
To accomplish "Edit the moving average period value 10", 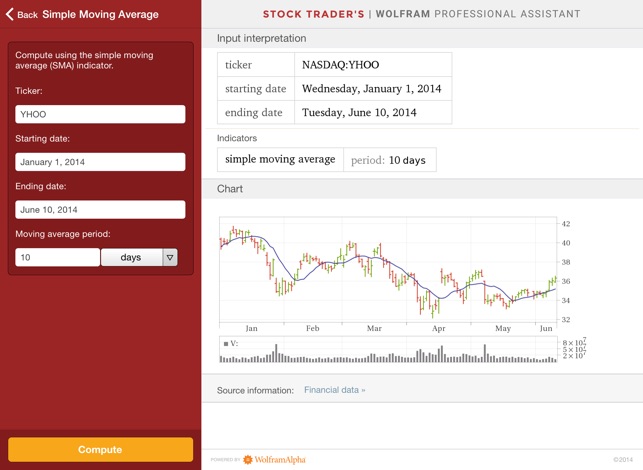I will [x=57, y=257].
